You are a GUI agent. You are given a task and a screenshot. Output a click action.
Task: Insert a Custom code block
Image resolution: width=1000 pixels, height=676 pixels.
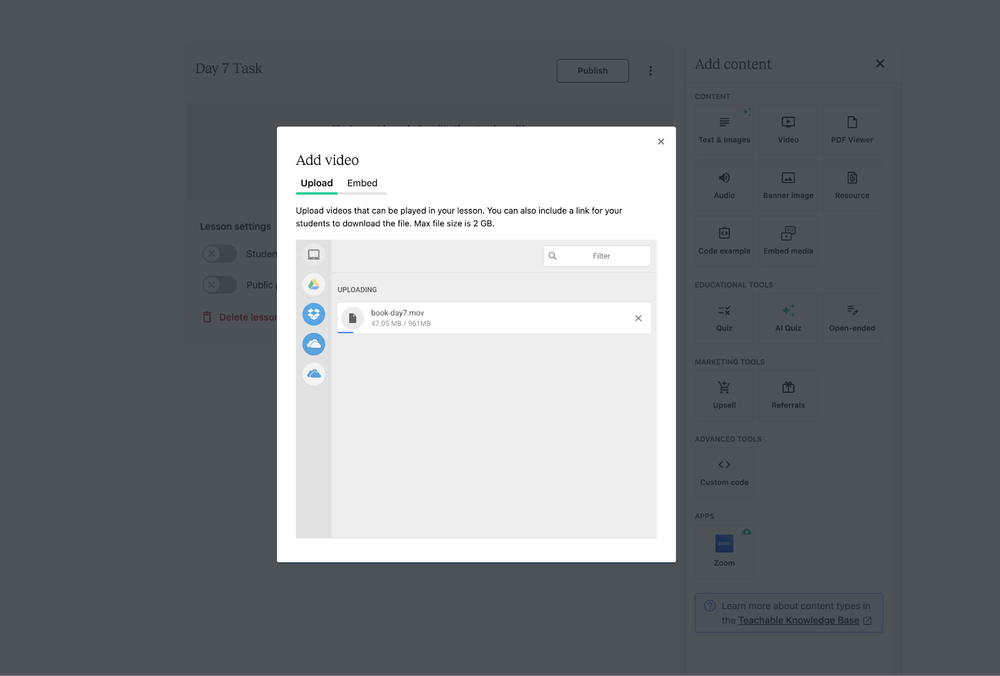(x=724, y=471)
